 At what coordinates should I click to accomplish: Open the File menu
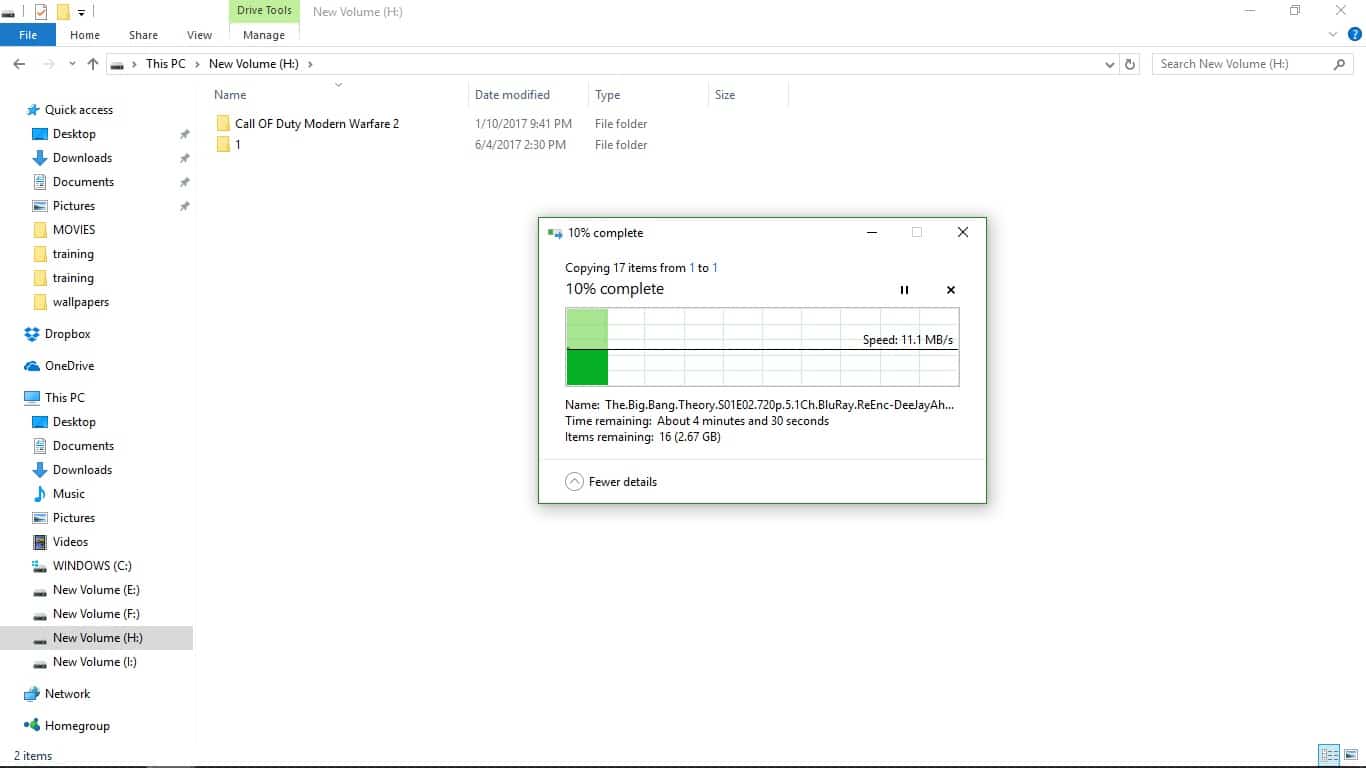[28, 35]
